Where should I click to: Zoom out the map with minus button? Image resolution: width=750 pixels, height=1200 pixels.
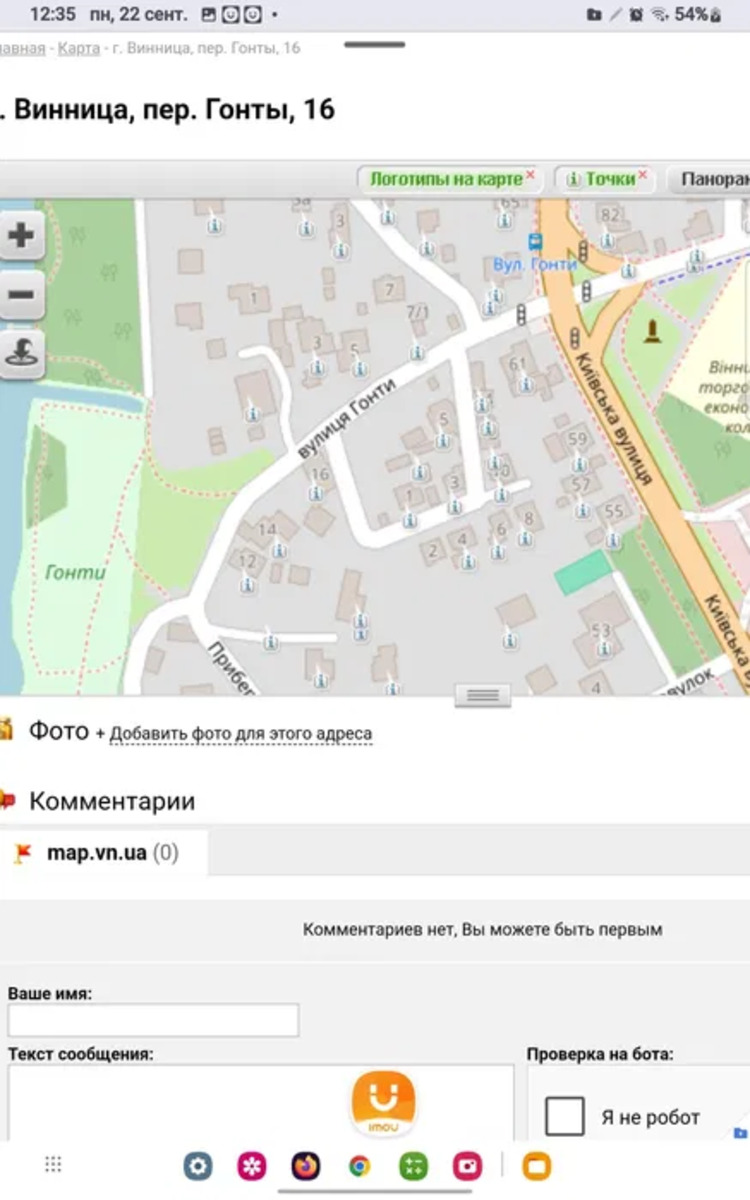pos(21,295)
